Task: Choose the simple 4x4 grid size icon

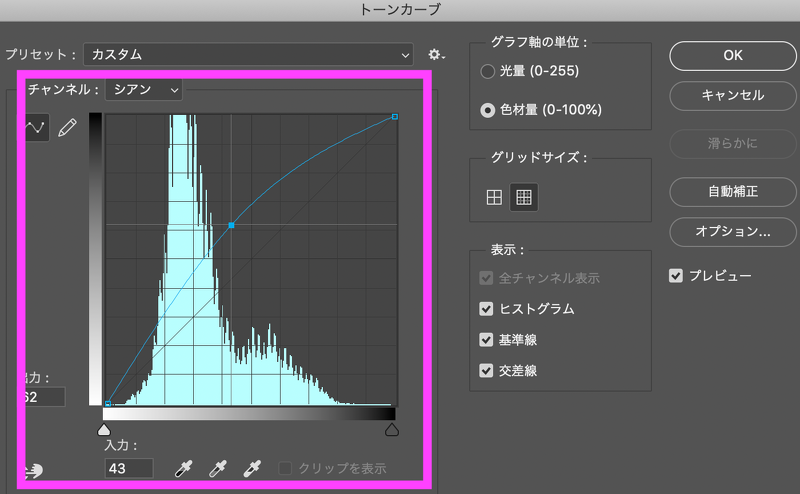Action: click(494, 197)
